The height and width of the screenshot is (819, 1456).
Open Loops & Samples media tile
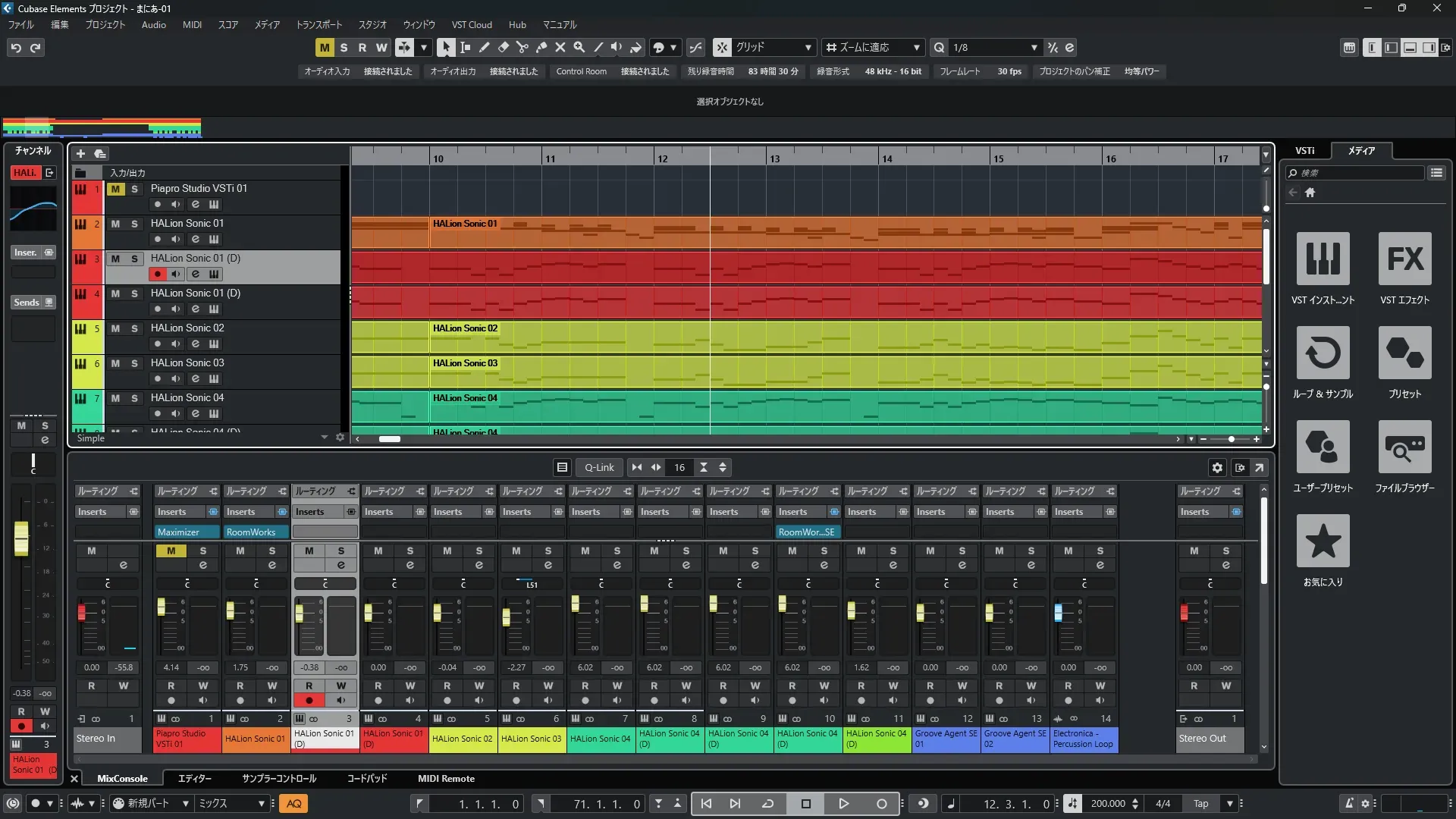tap(1323, 353)
